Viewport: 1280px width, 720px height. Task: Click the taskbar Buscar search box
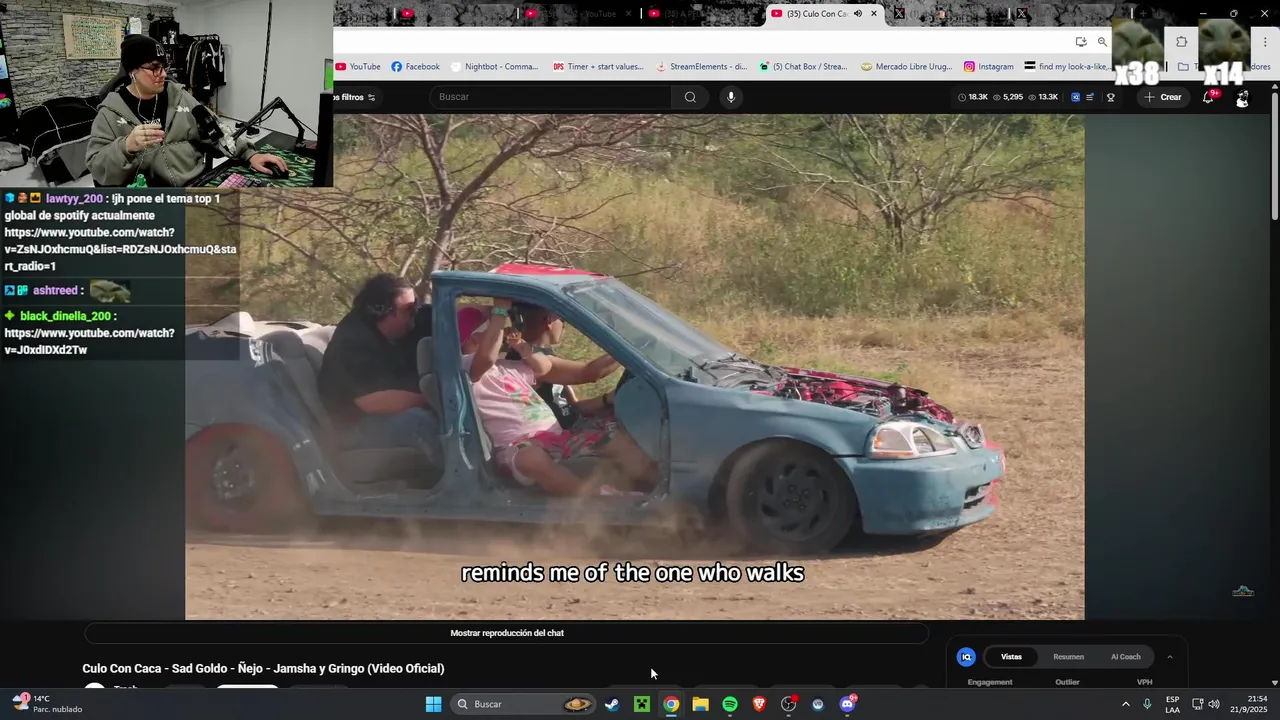pyautogui.click(x=524, y=704)
